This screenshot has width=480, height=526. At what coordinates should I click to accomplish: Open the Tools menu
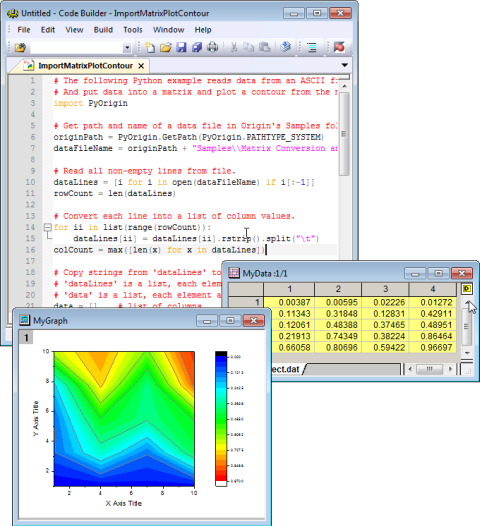(x=133, y=30)
